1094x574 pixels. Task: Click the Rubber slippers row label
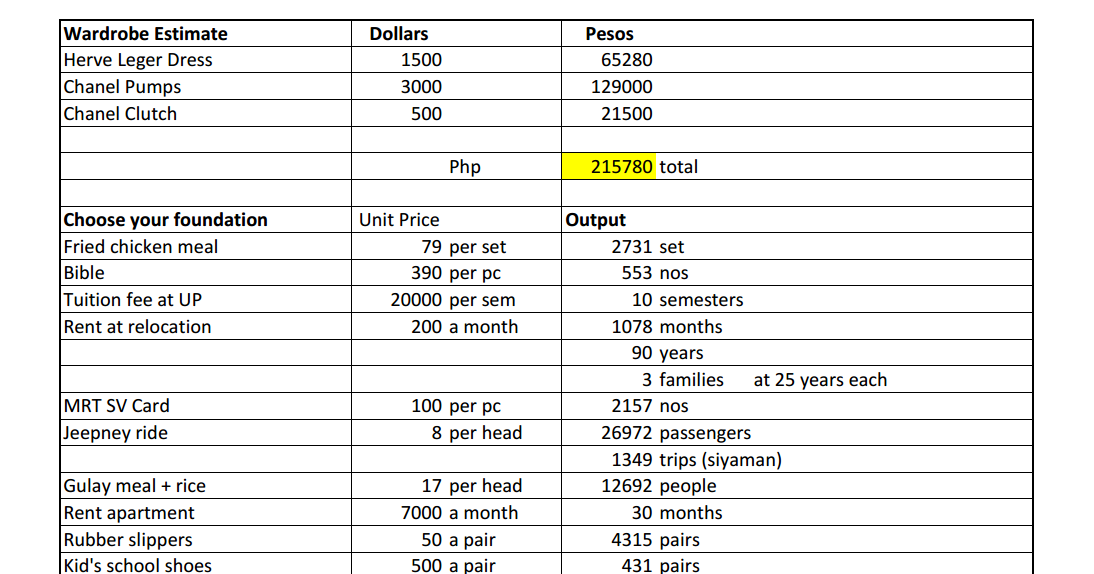coord(206,540)
